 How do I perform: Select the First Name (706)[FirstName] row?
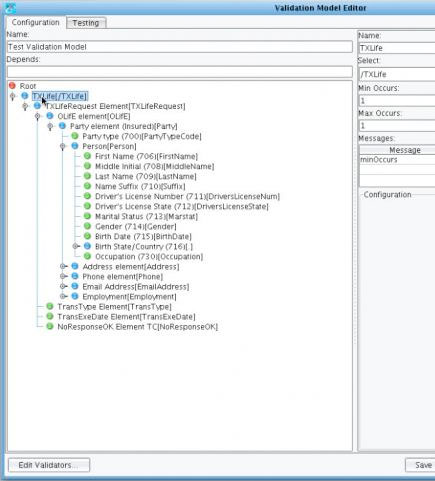pyautogui.click(x=146, y=156)
